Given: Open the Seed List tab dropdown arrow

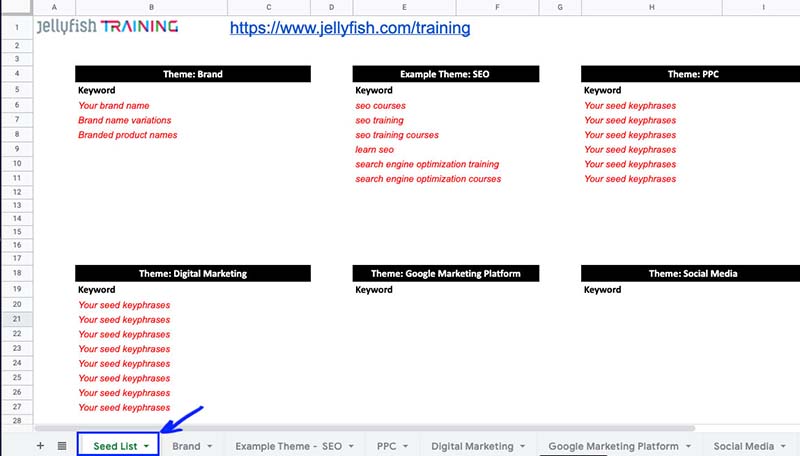Looking at the screenshot, I should pyautogui.click(x=147, y=446).
